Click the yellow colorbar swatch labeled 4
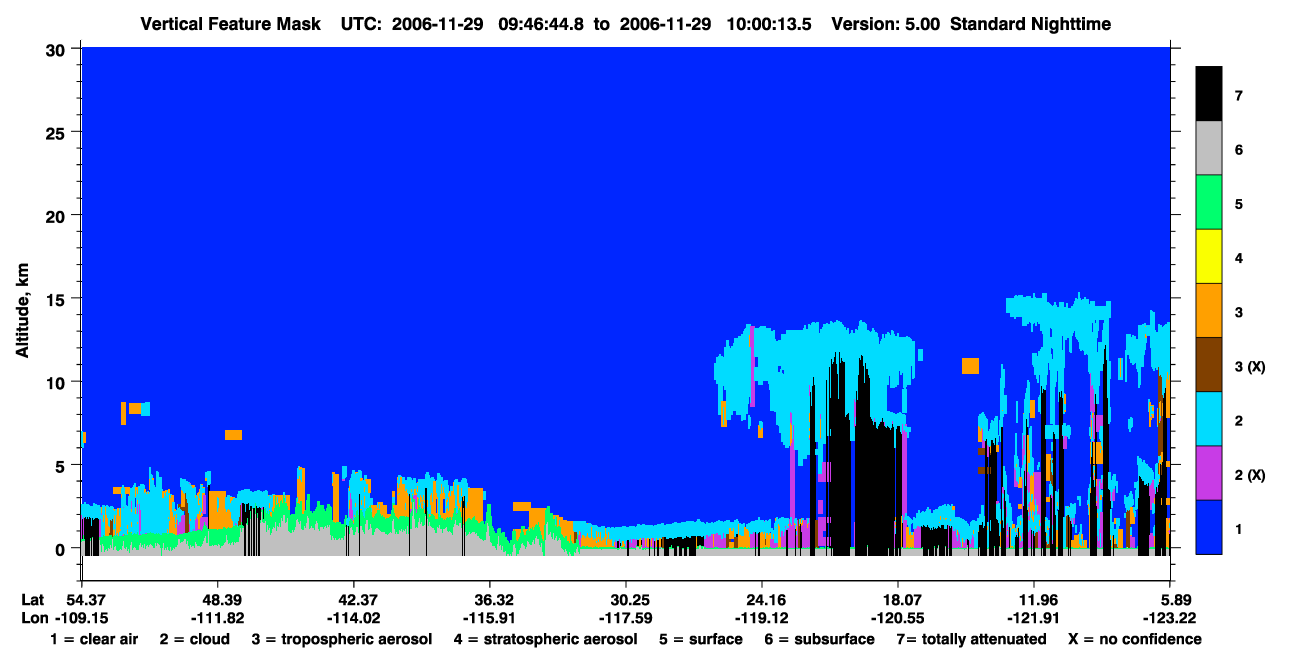 (x=1209, y=256)
